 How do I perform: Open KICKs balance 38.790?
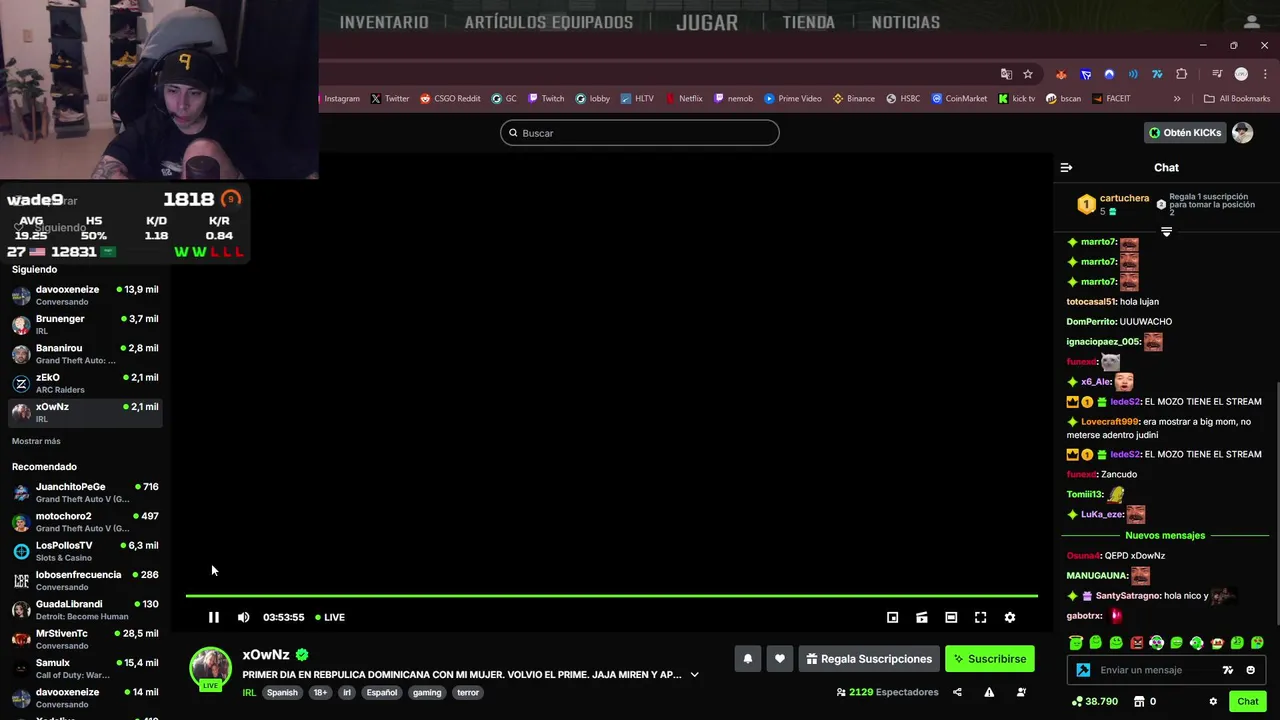pyautogui.click(x=1094, y=702)
